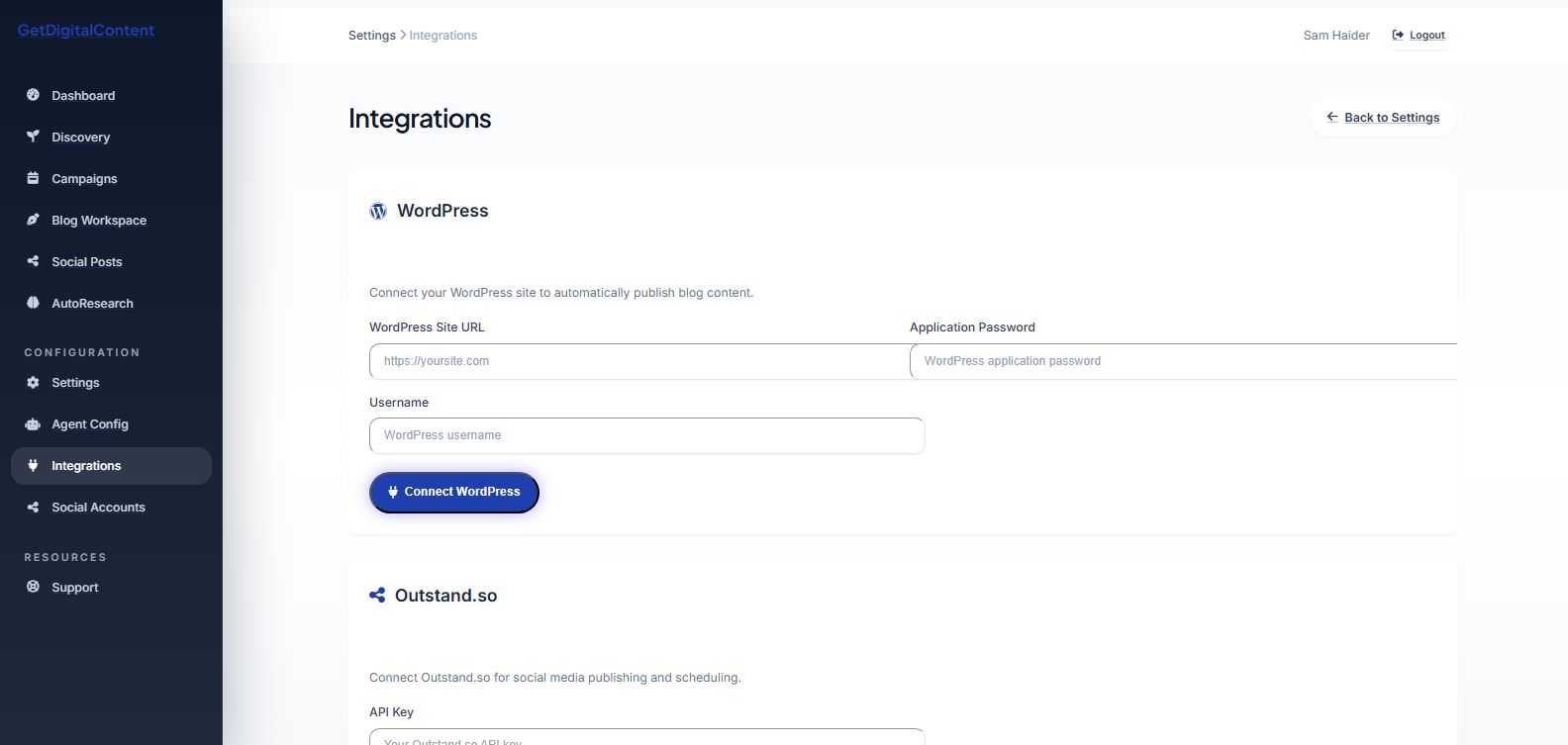
Task: Open Blog Workspace from sidebar
Action: pos(111,220)
